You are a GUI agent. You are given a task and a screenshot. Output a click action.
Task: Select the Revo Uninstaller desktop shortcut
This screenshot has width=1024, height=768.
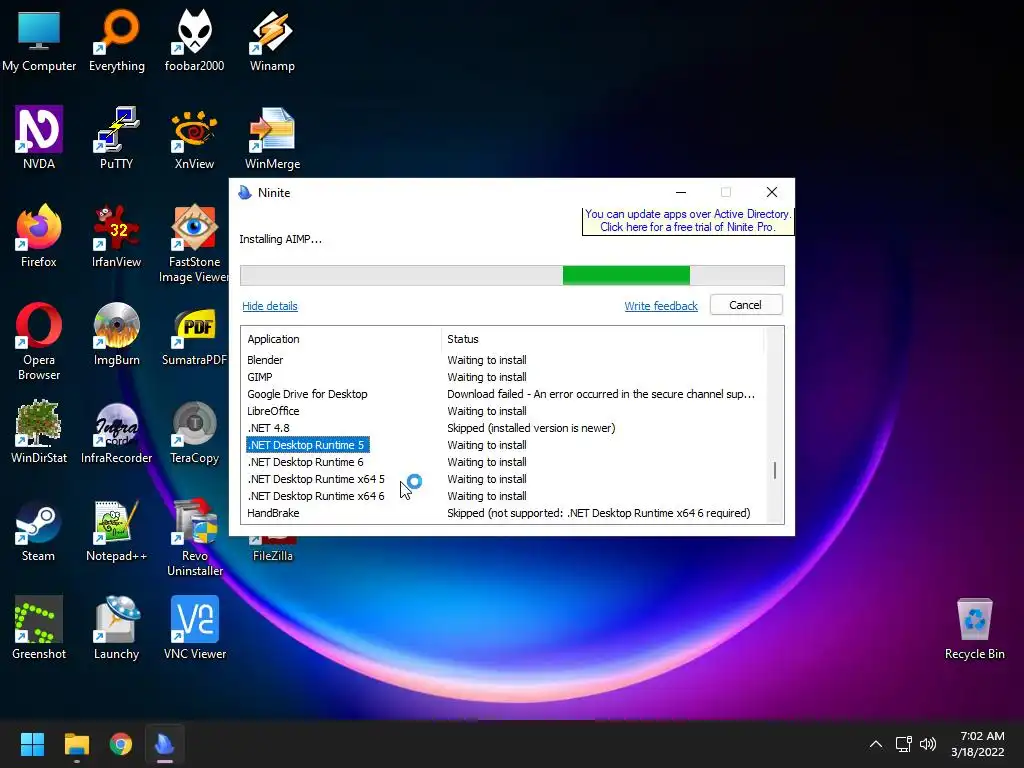click(195, 537)
